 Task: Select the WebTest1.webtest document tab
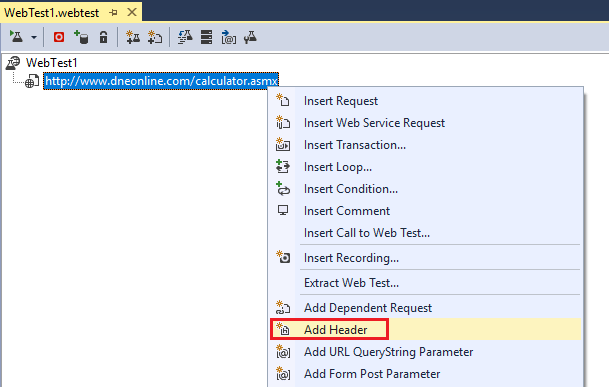52,12
